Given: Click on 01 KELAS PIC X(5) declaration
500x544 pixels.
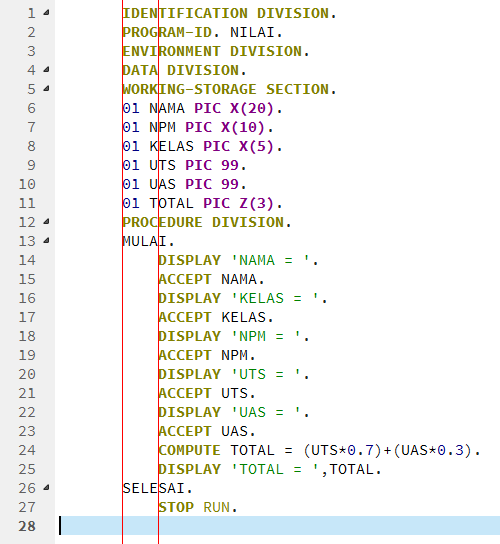Looking at the screenshot, I should (x=203, y=146).
